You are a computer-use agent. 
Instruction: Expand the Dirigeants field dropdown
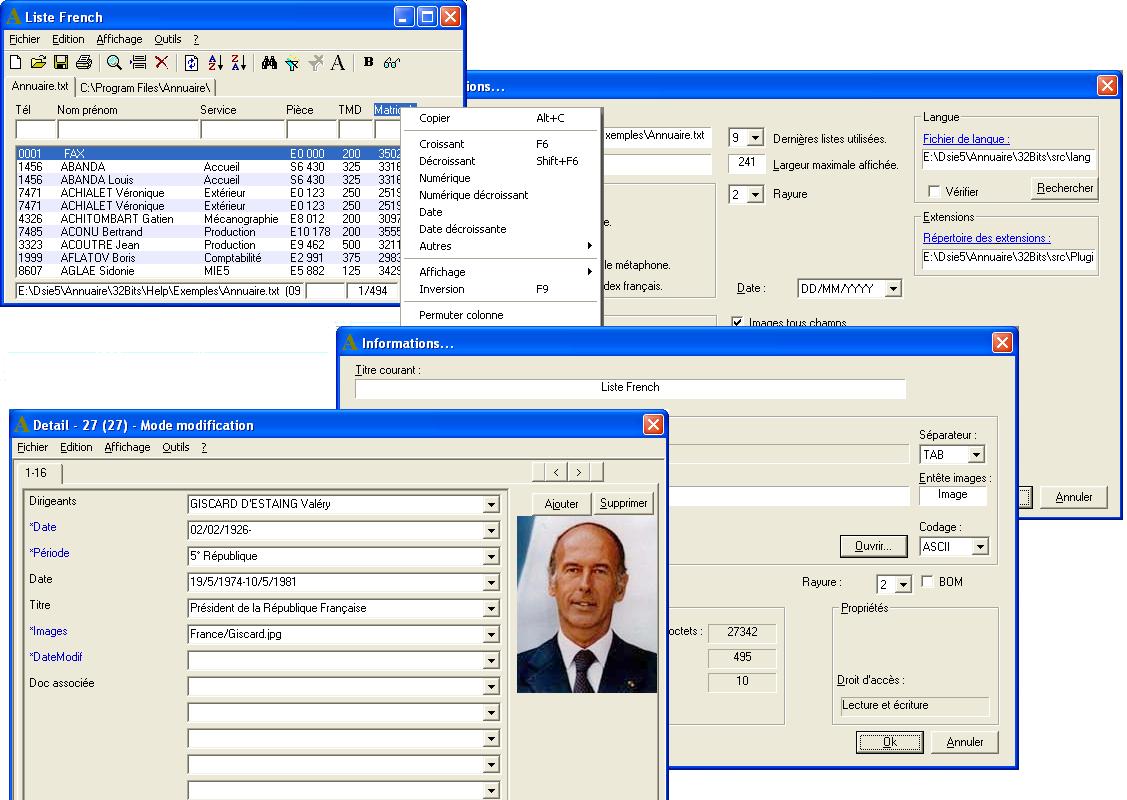coord(491,505)
